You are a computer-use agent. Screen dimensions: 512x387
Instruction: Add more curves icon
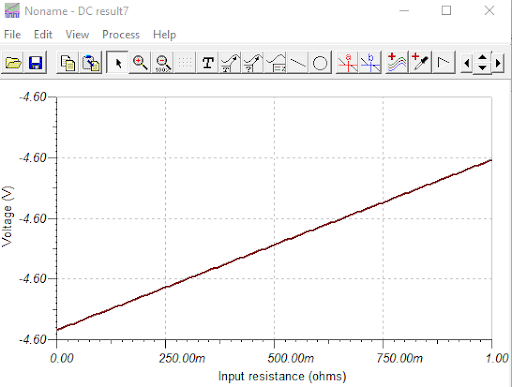pyautogui.click(x=397, y=63)
